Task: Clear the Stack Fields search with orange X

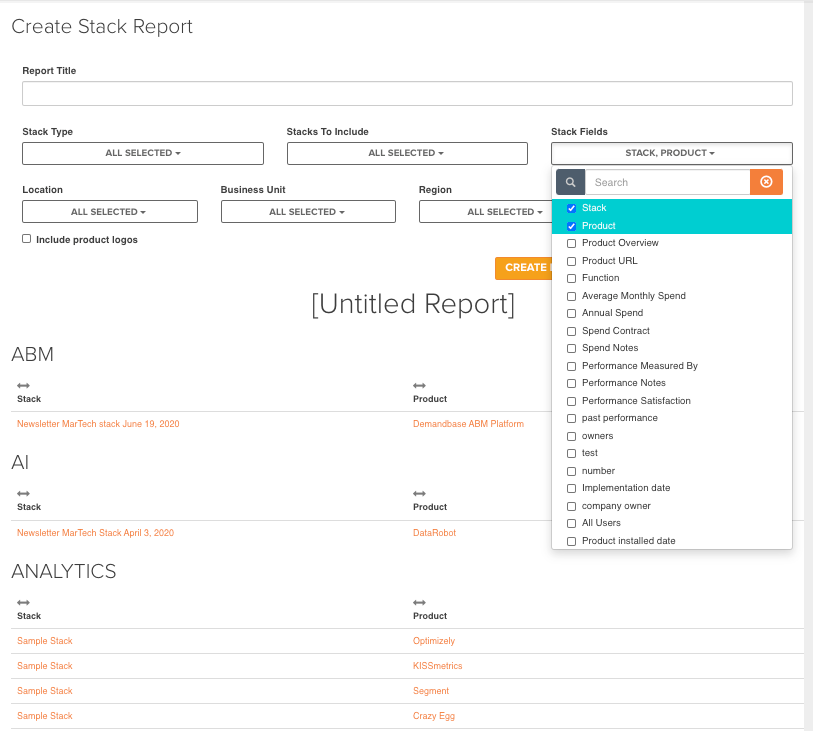Action: click(x=766, y=182)
